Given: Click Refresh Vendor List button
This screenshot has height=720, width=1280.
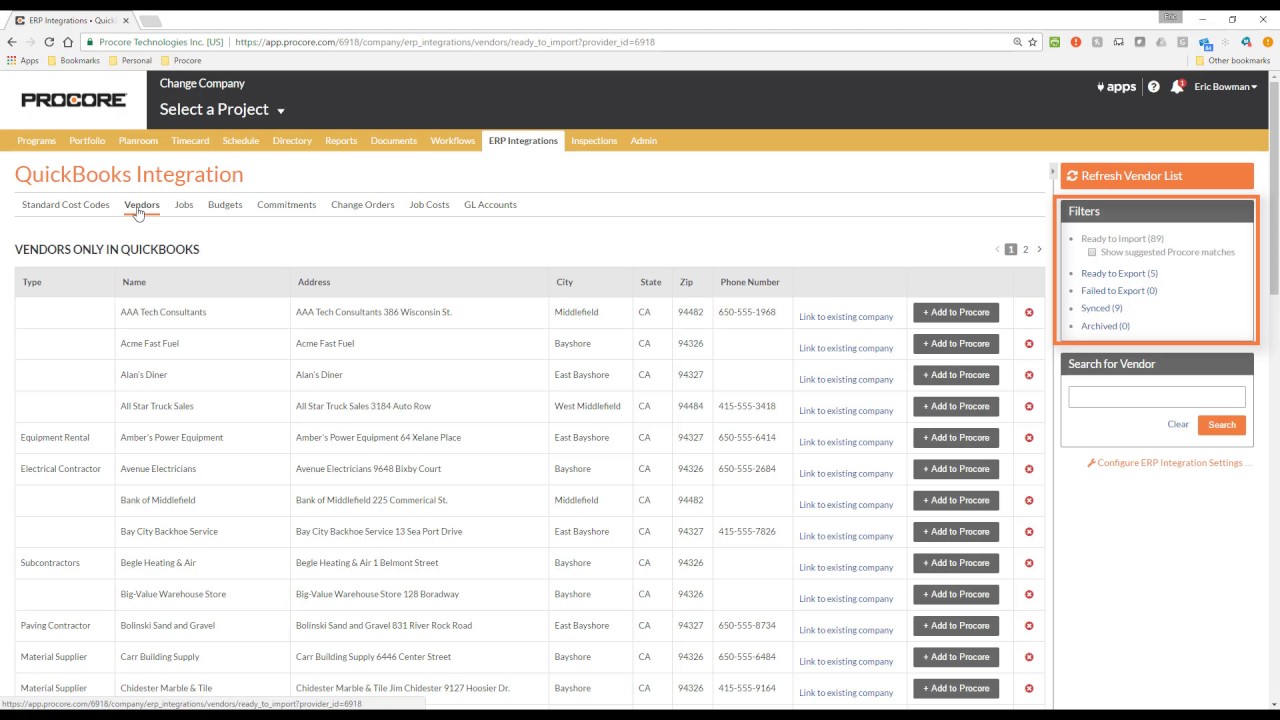Looking at the screenshot, I should (x=1157, y=176).
